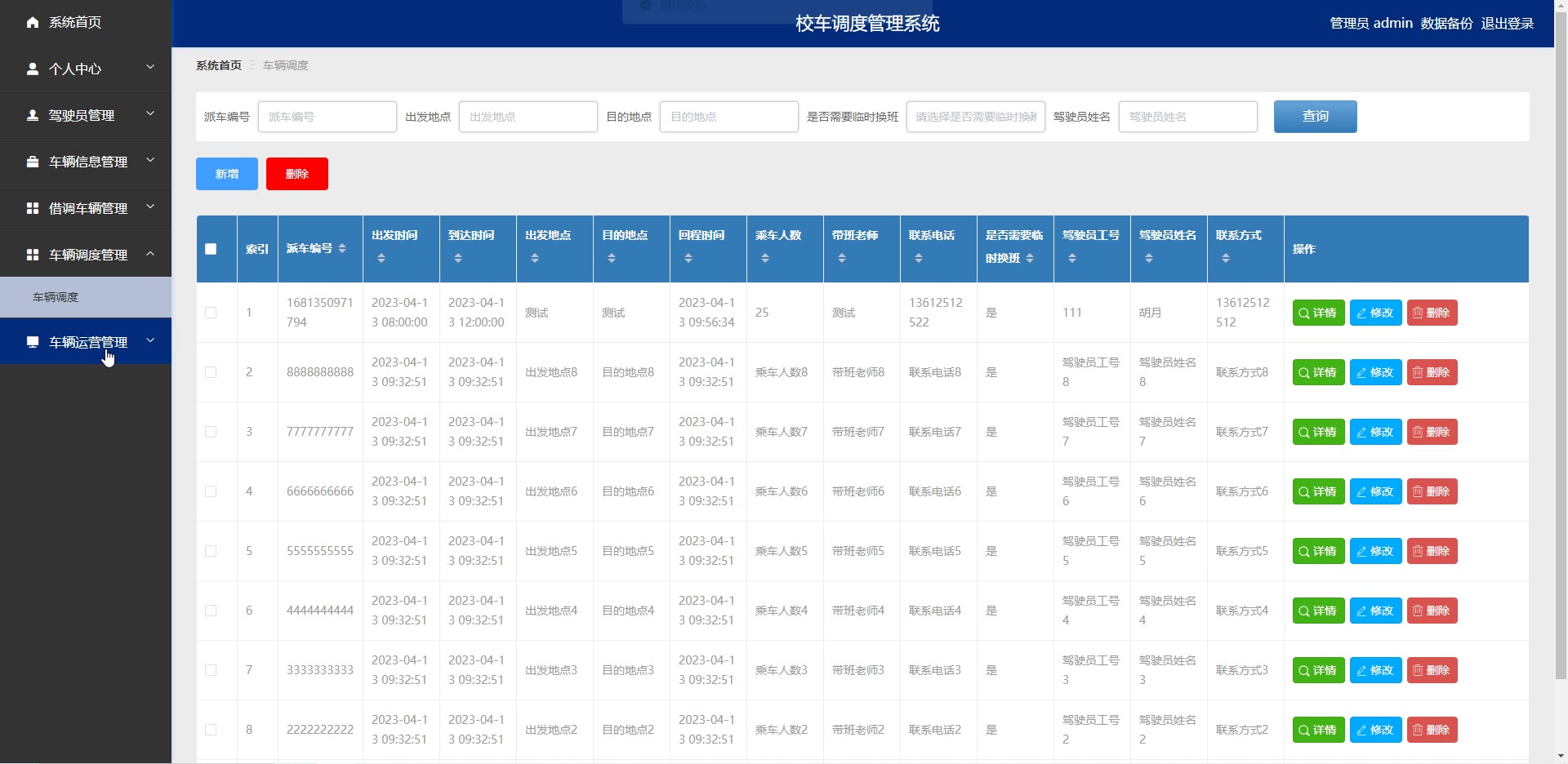Screen dimensions: 1568x764
Task: Open 借调车辆管理 sidebar menu
Action: [x=86, y=208]
